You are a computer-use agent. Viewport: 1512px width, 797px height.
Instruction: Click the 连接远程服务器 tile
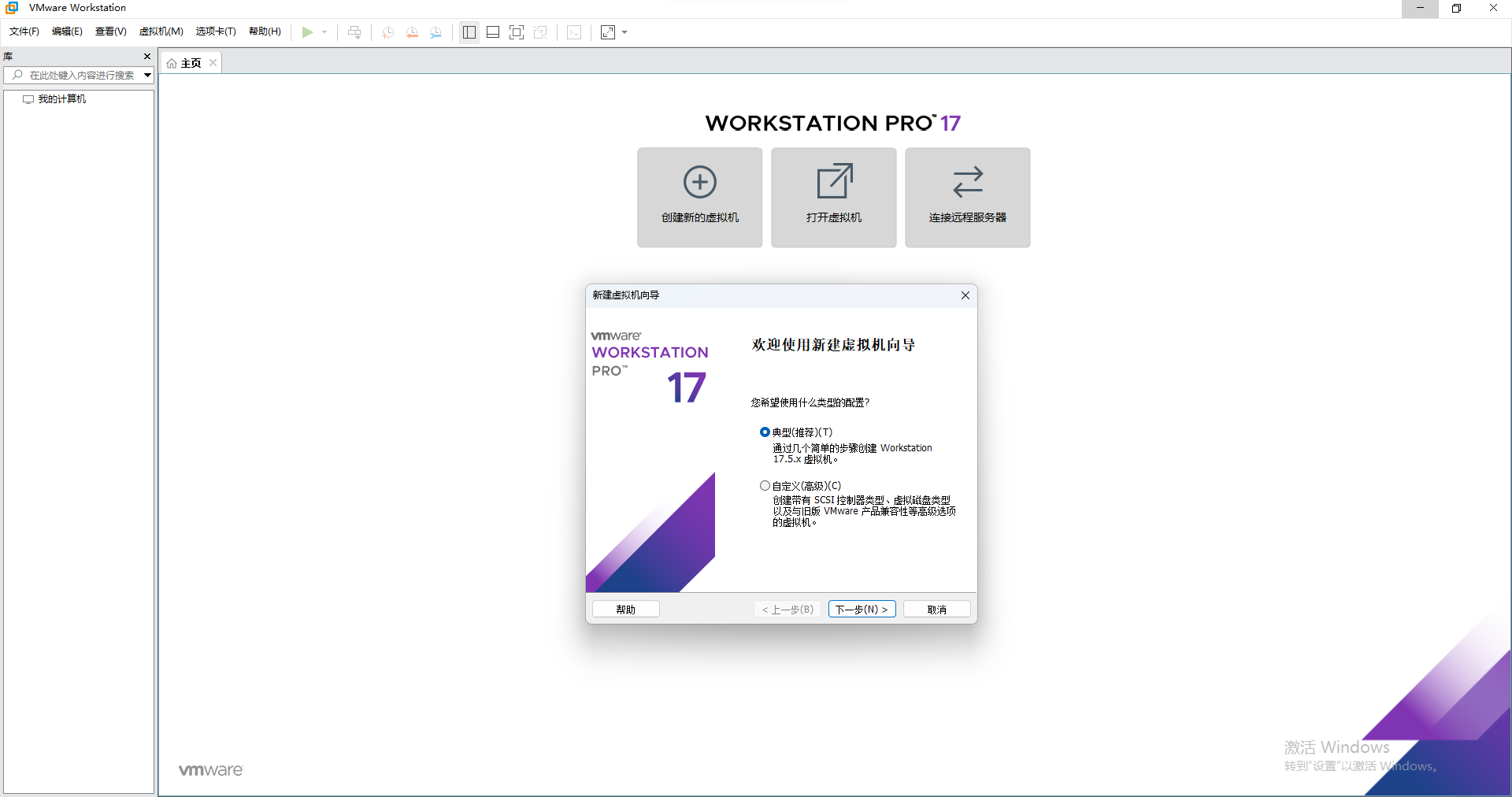point(968,198)
